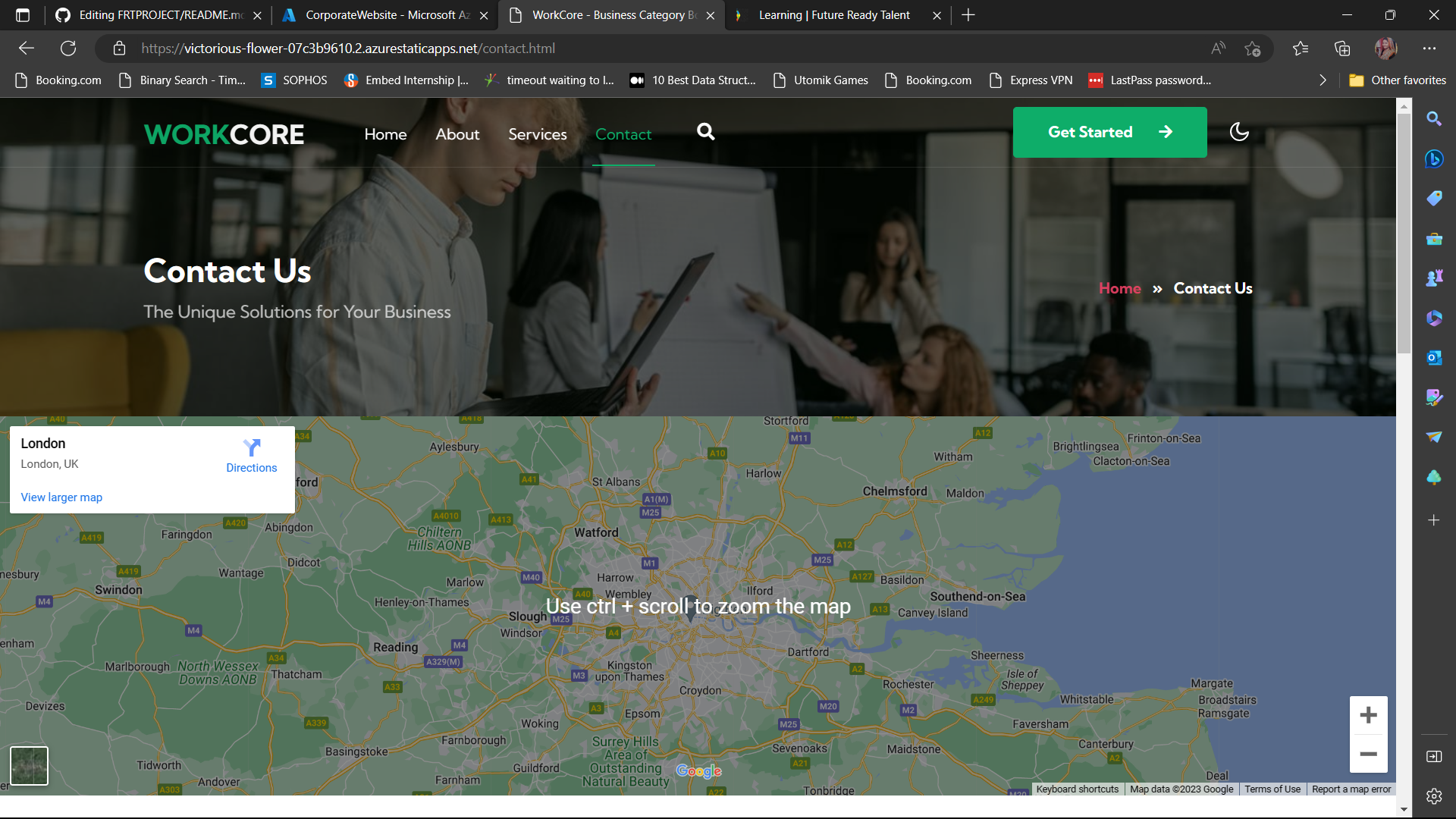This screenshot has width=1456, height=819.
Task: Open Outlook from the Edge sidebar
Action: point(1435,358)
